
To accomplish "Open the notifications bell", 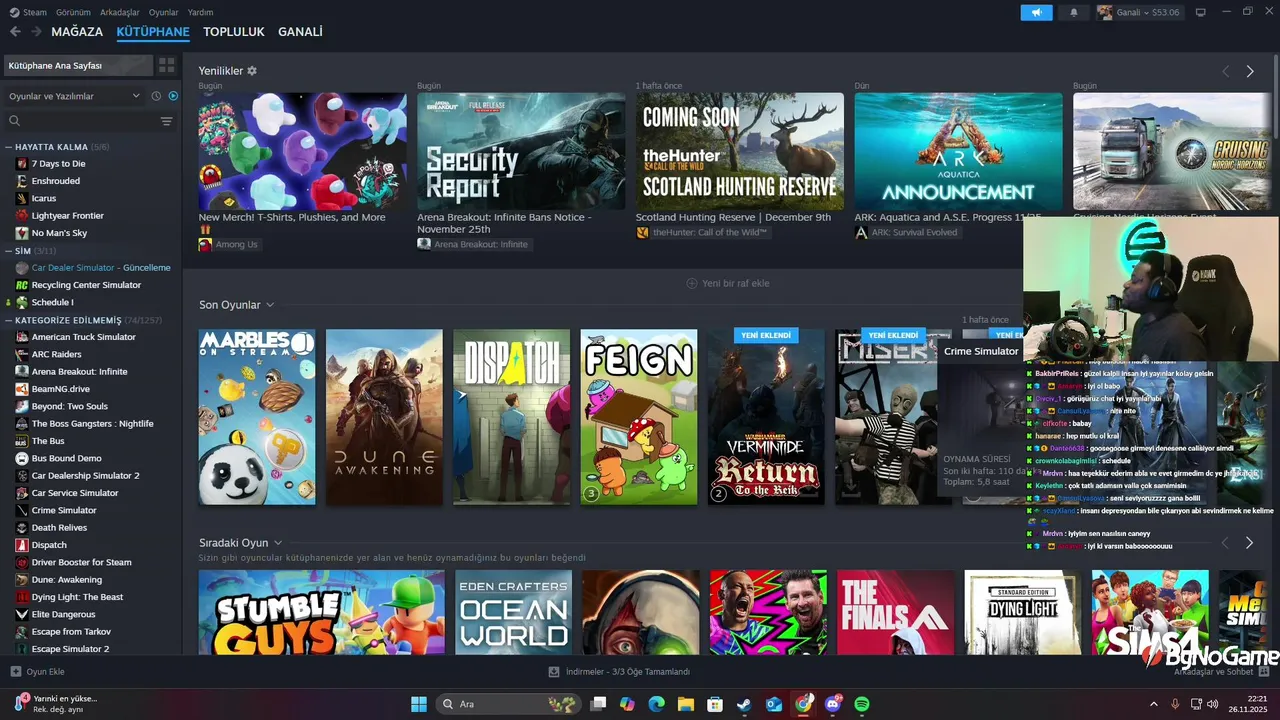I will 1074,12.
